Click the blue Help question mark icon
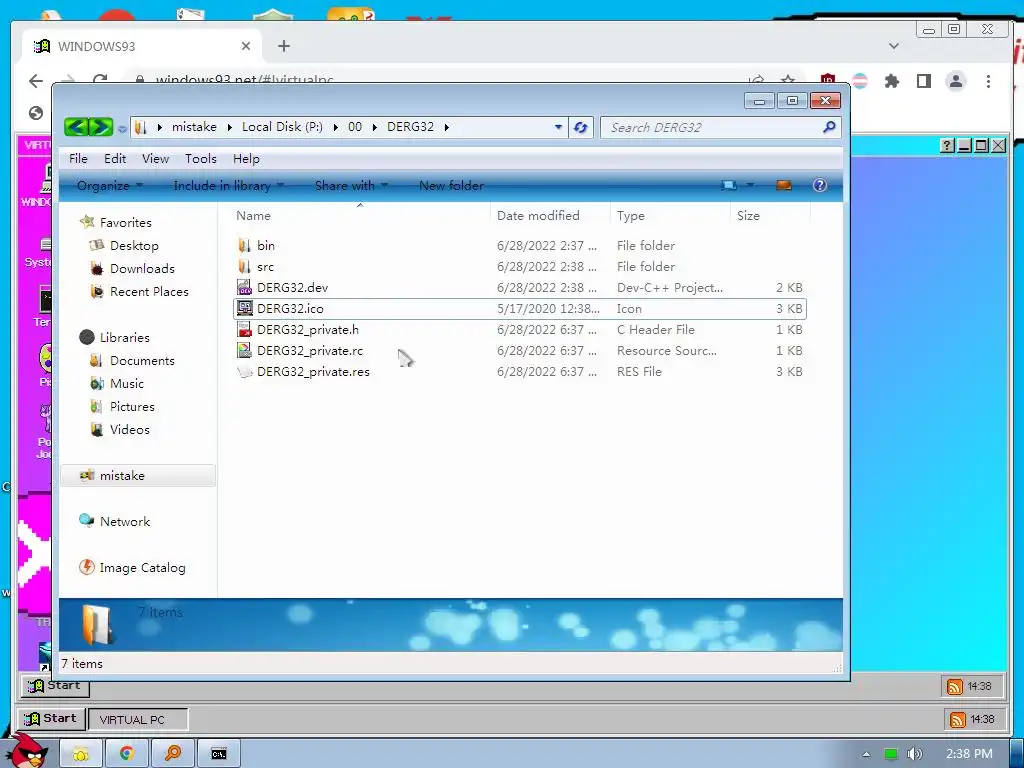Image resolution: width=1024 pixels, height=768 pixels. point(820,185)
